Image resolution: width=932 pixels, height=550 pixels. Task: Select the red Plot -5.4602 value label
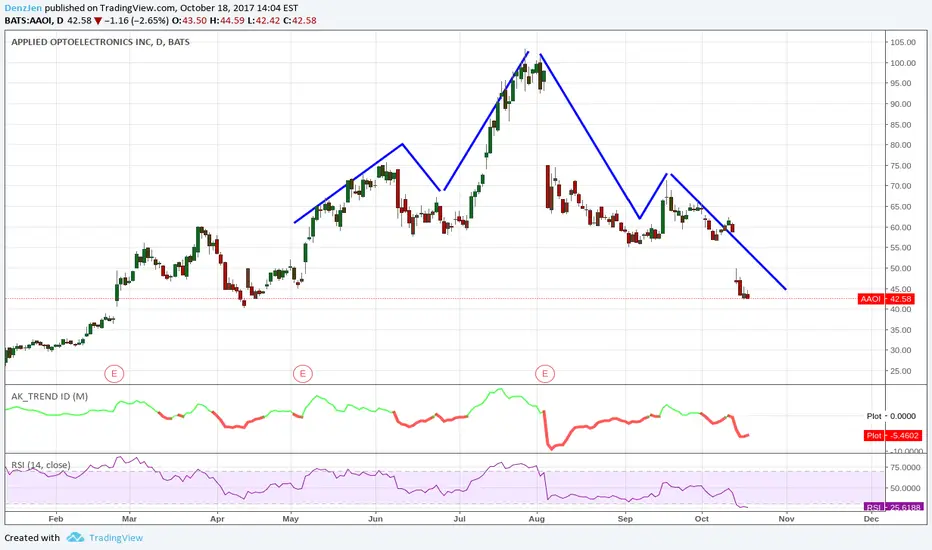[x=893, y=435]
